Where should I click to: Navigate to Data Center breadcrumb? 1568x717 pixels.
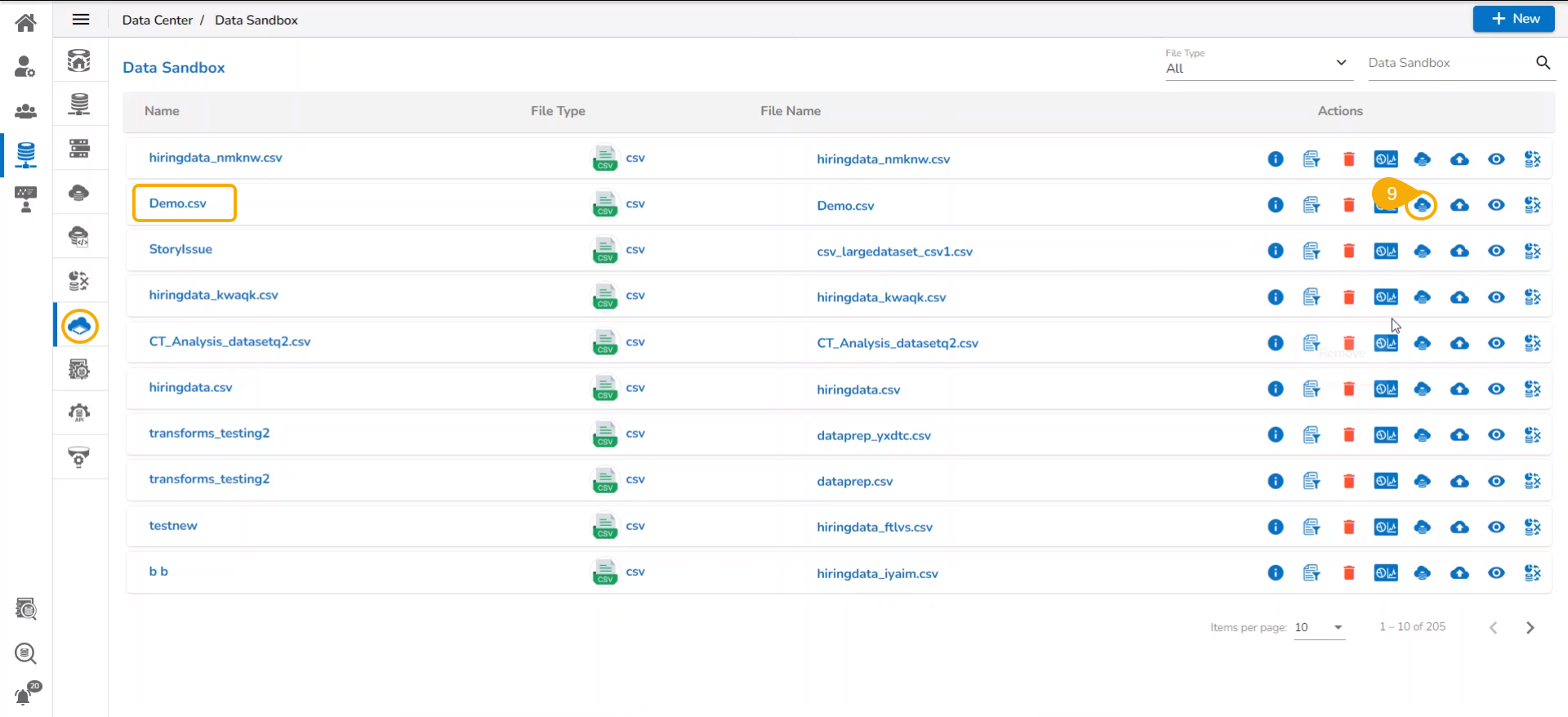click(157, 20)
